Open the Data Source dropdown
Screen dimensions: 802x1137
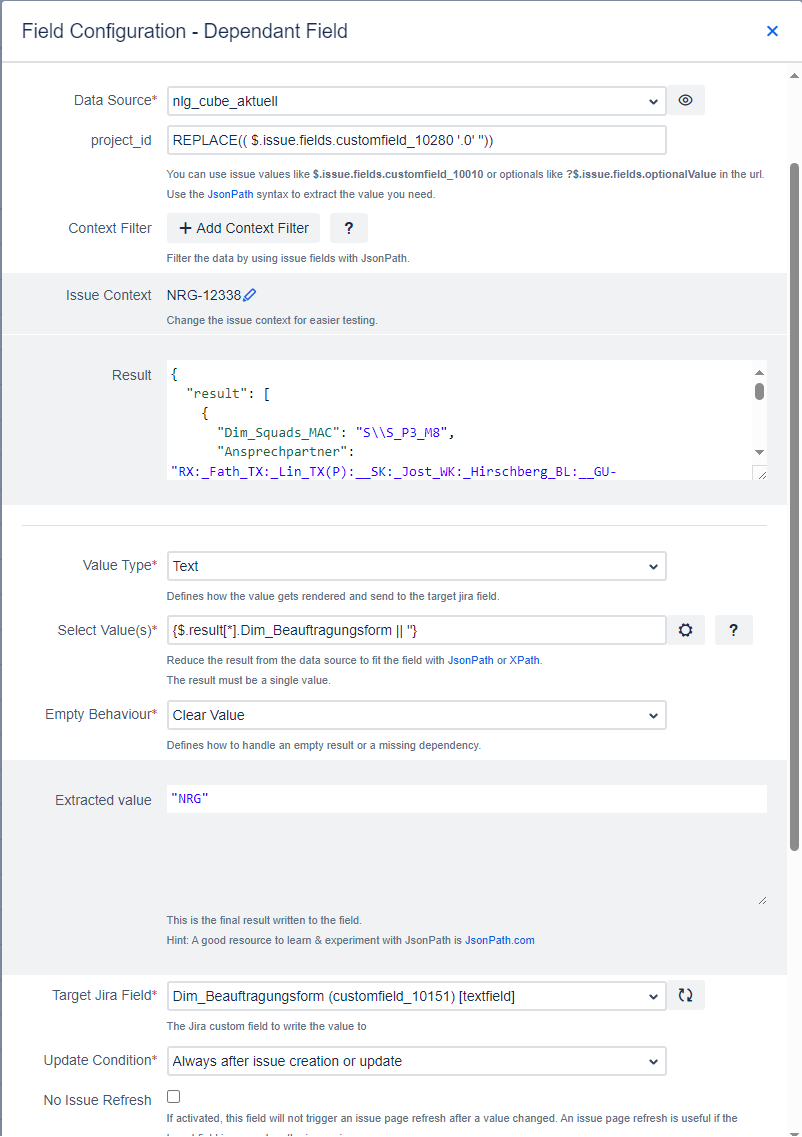tap(416, 101)
